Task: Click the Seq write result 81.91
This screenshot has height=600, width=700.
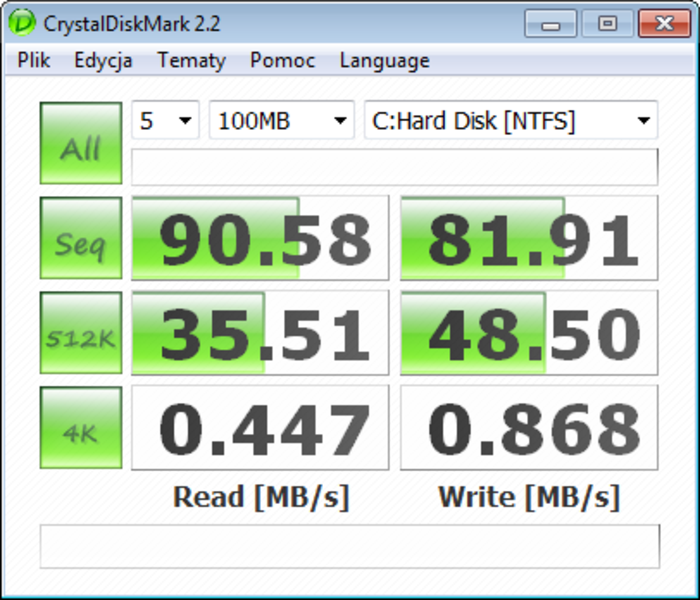Action: pyautogui.click(x=529, y=238)
